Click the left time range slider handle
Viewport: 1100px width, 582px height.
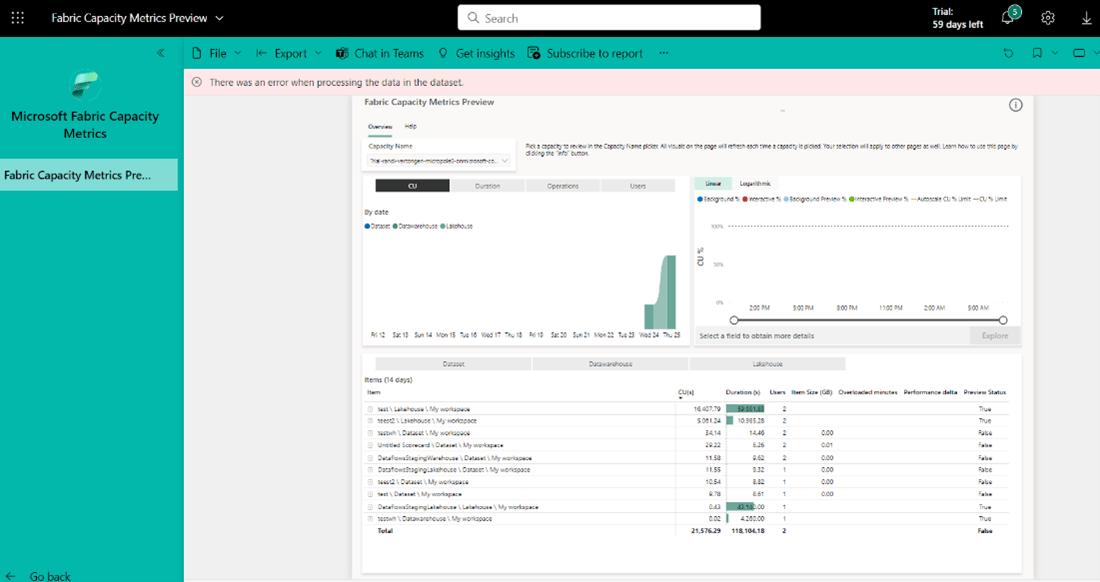click(x=734, y=320)
